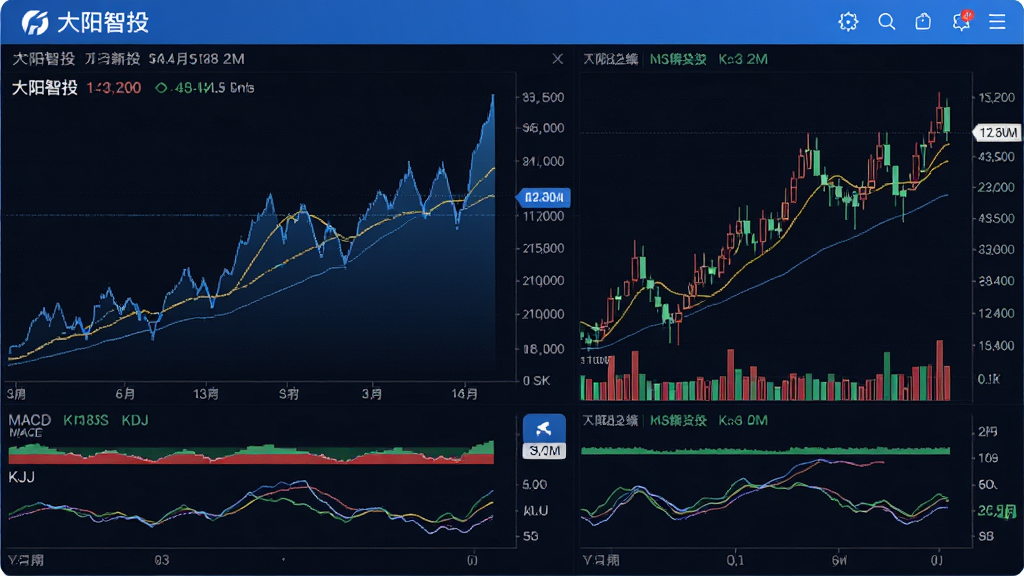The height and width of the screenshot is (576, 1024).
Task: Click the 大阳智投 app logo
Action: tap(35, 22)
